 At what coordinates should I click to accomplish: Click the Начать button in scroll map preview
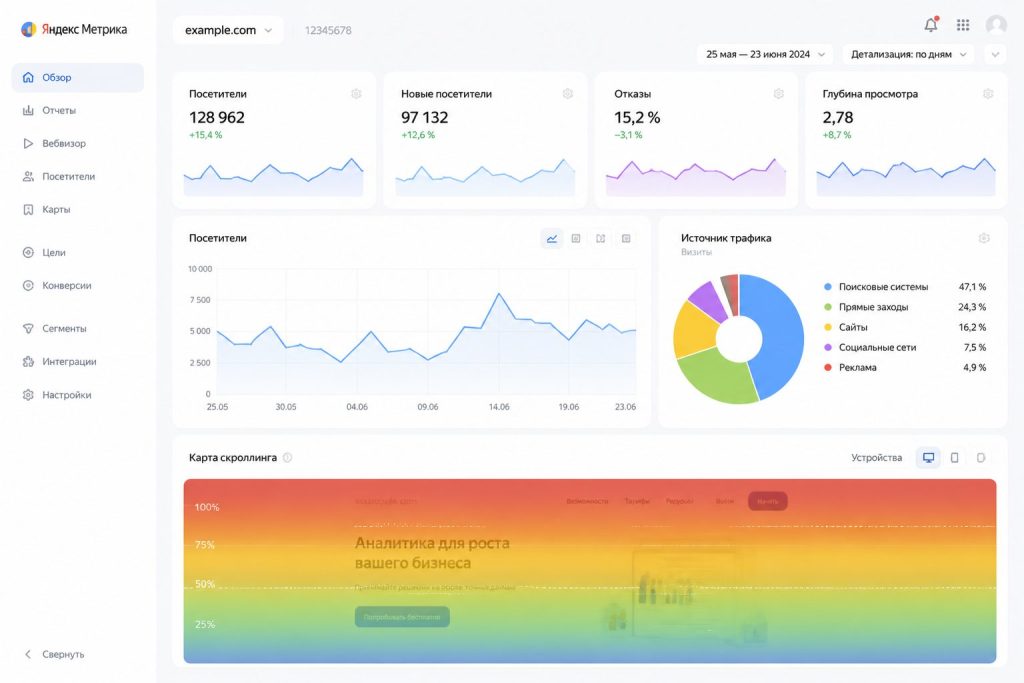tap(767, 501)
